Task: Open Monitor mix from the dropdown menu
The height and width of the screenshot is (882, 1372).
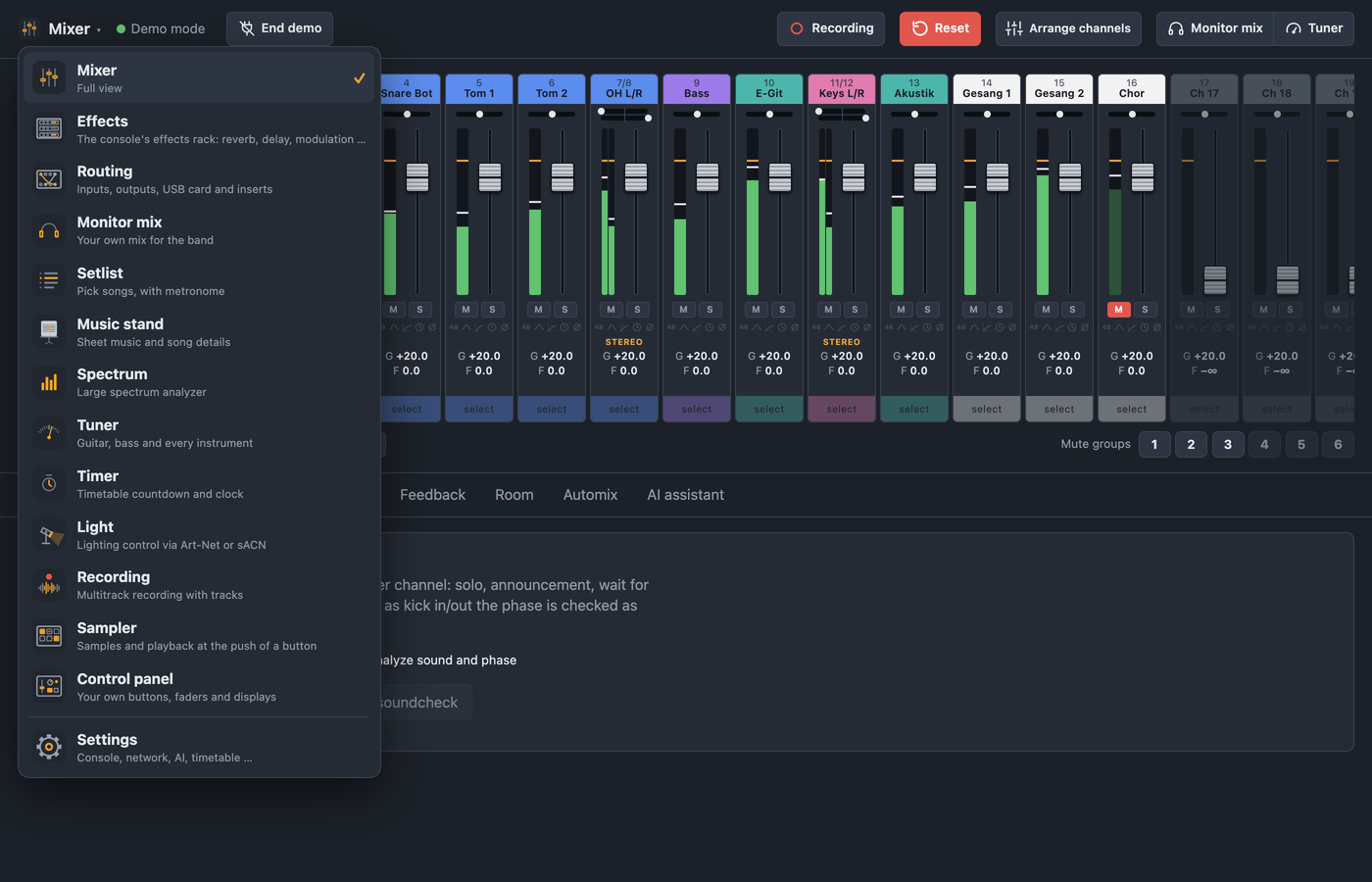Action: tap(200, 230)
